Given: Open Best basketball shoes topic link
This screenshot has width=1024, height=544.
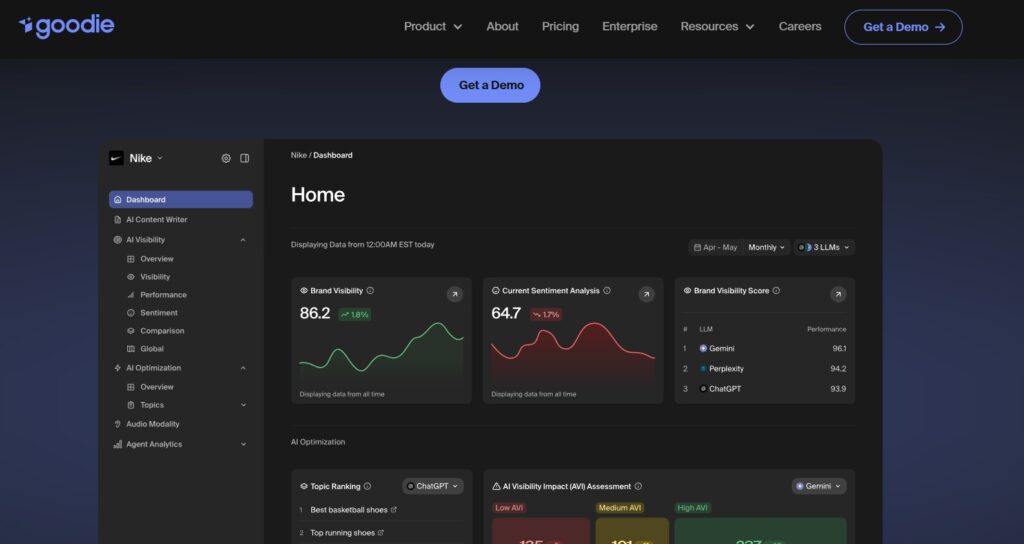Looking at the screenshot, I should (x=353, y=510).
